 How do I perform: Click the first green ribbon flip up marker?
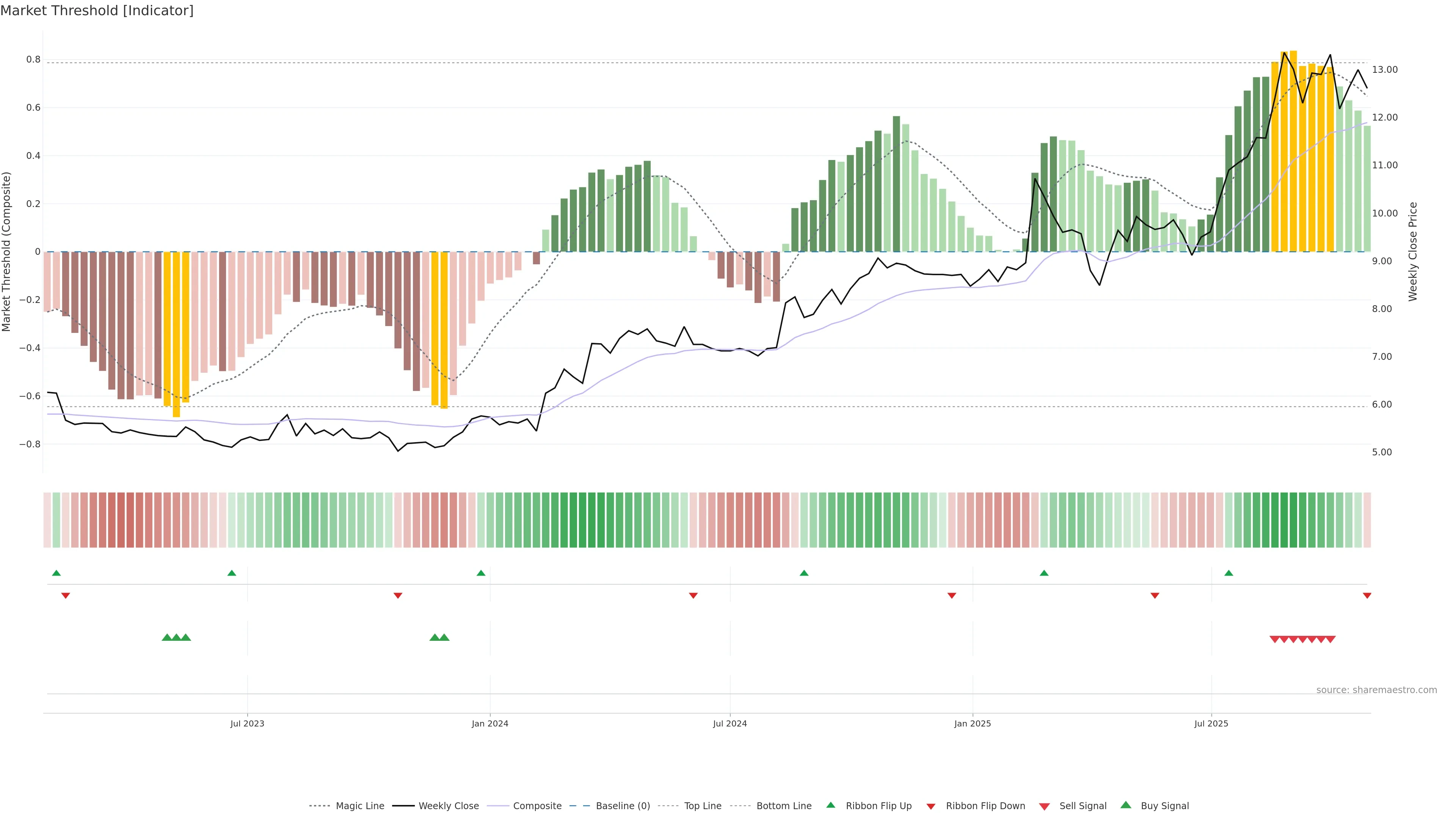(x=56, y=573)
